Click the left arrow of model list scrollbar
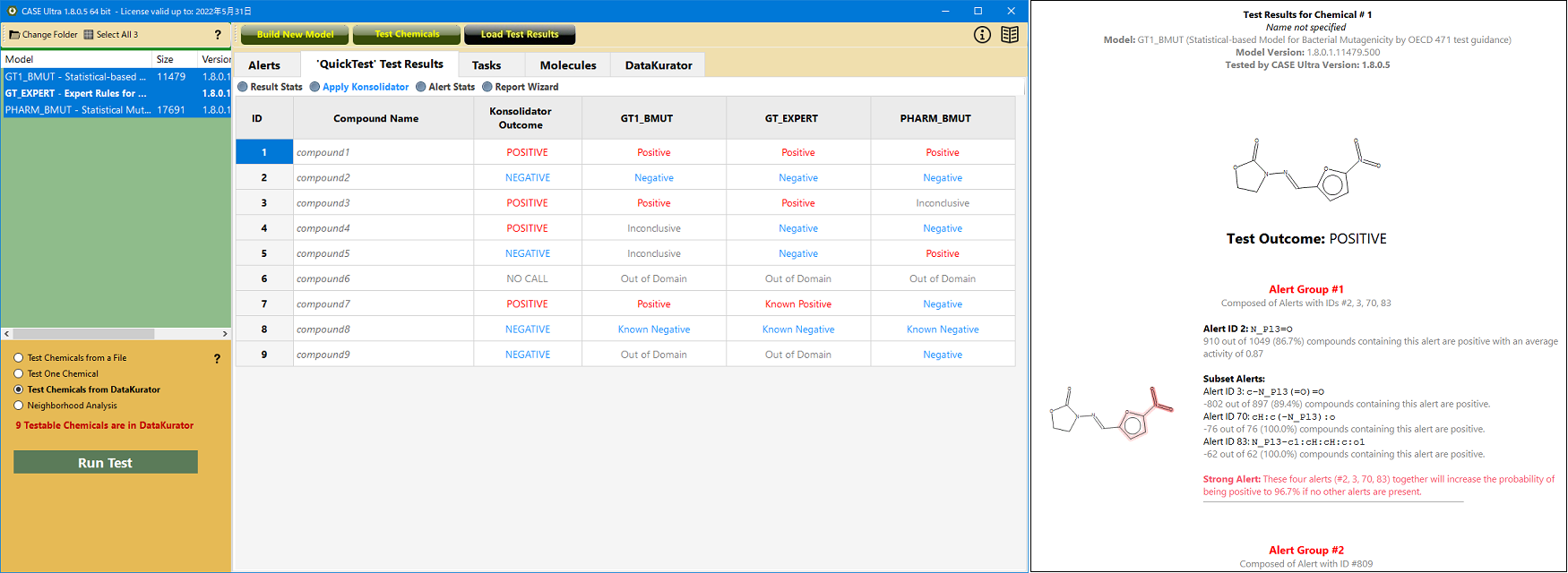The image size is (1568, 573). [7, 334]
